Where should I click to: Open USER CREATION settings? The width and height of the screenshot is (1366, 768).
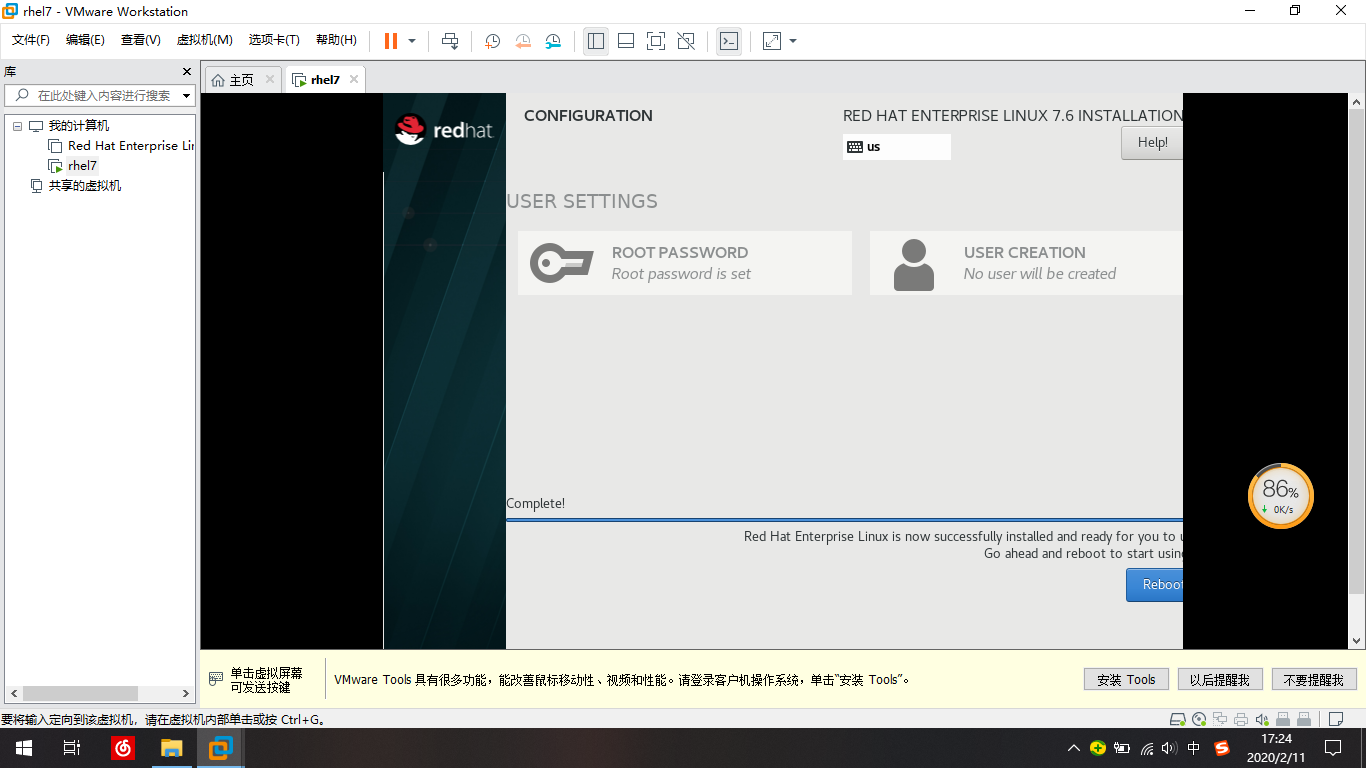pos(1026,263)
